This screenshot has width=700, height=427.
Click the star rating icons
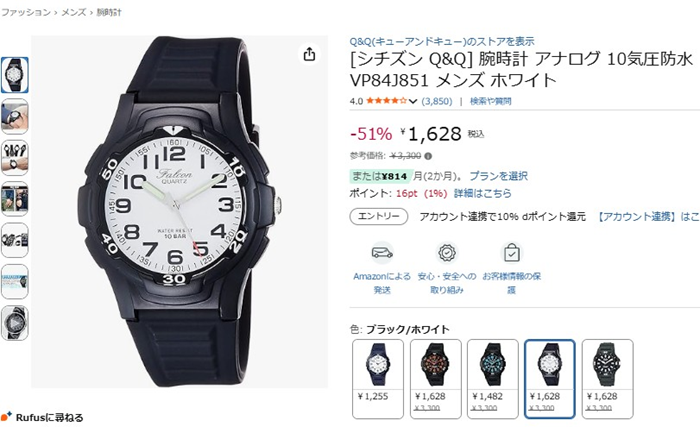[387, 101]
